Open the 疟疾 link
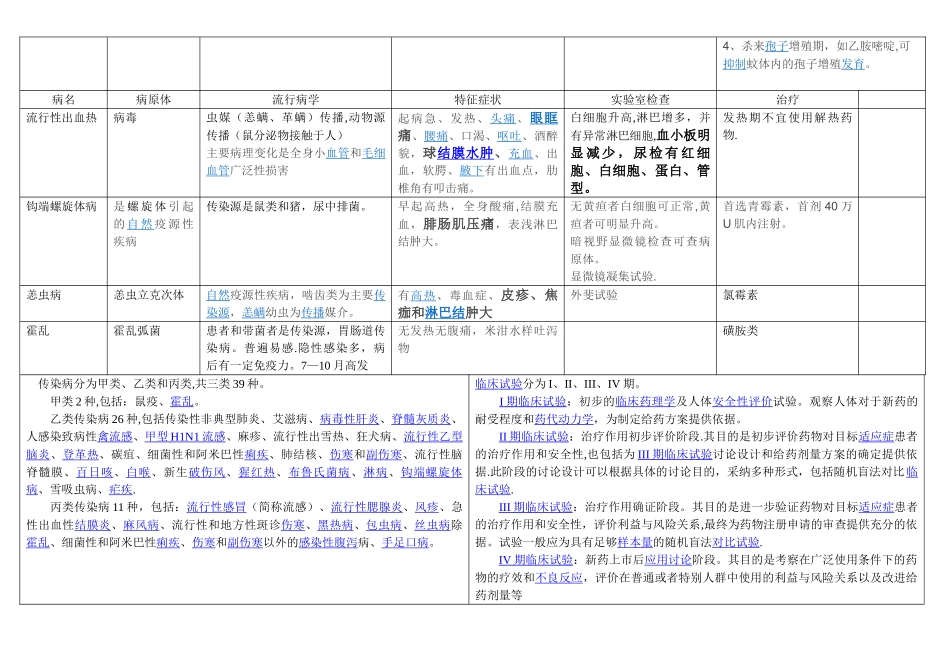 click(x=121, y=489)
